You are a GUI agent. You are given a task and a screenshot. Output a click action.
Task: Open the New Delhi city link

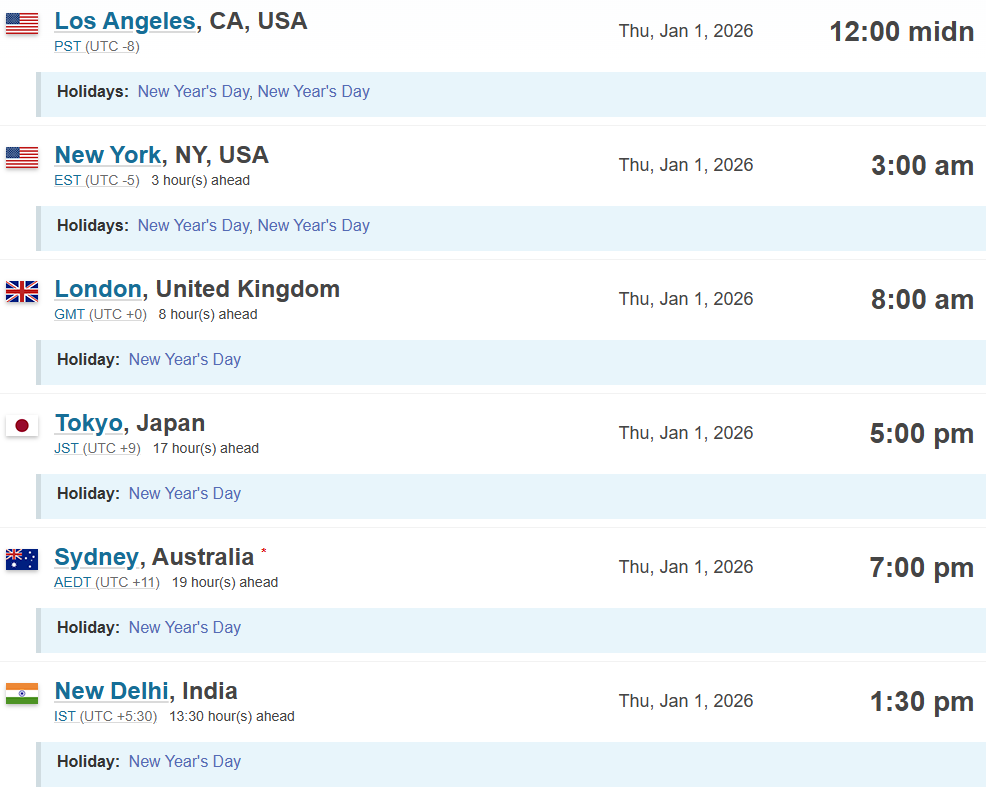(111, 691)
